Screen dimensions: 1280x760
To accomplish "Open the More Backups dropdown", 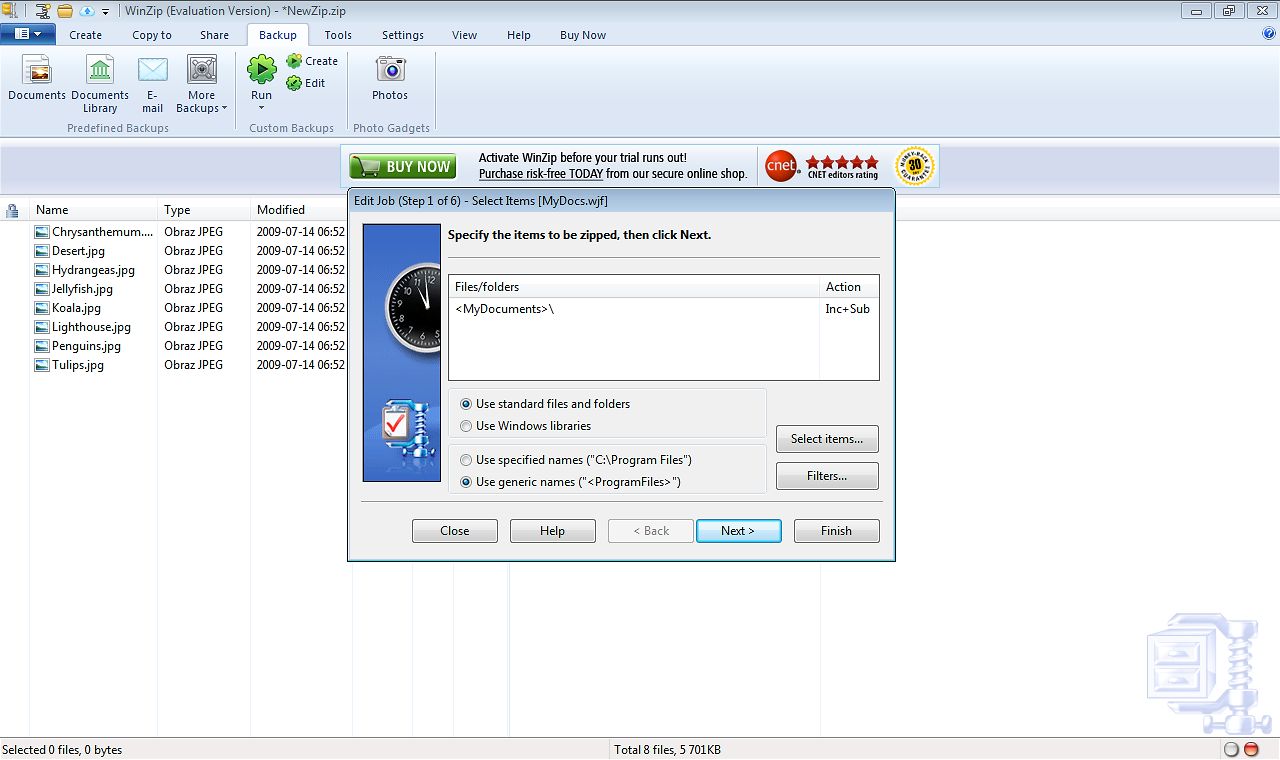I will 202,85.
